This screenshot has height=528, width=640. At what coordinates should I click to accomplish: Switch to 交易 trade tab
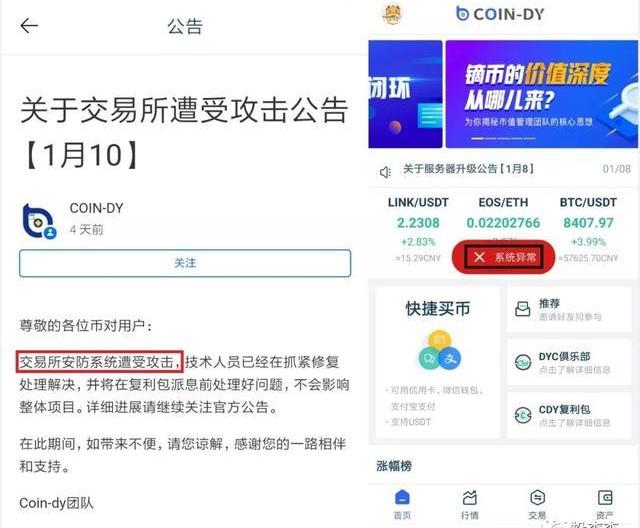(x=537, y=504)
